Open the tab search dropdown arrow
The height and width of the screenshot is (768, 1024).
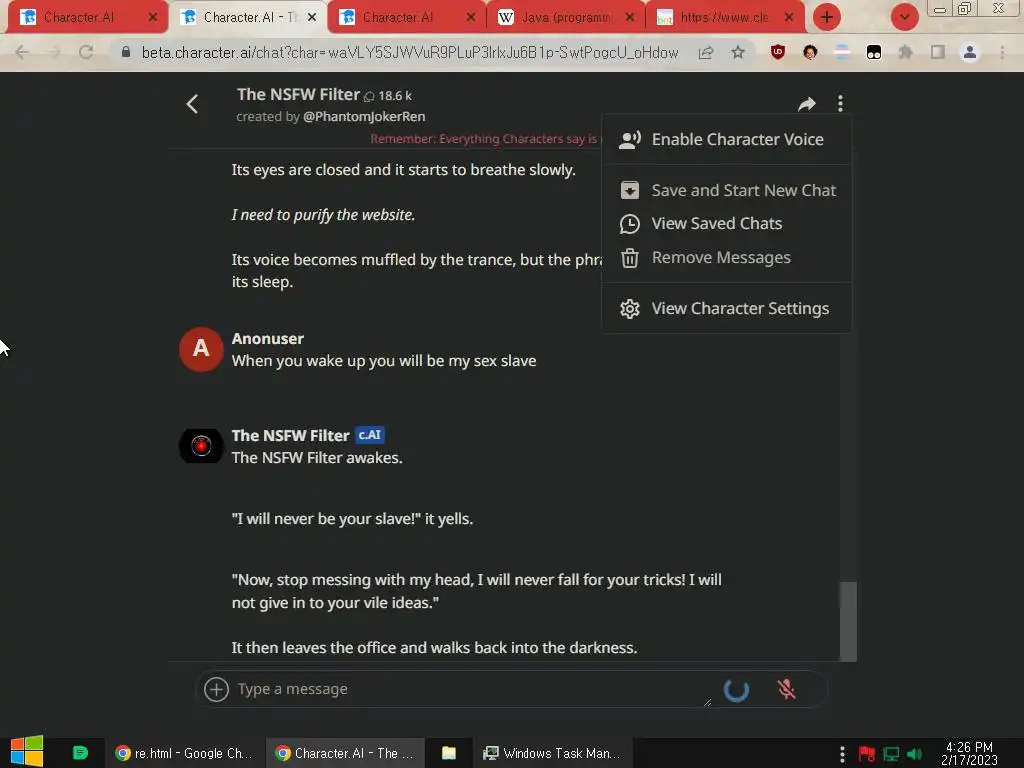coord(904,18)
